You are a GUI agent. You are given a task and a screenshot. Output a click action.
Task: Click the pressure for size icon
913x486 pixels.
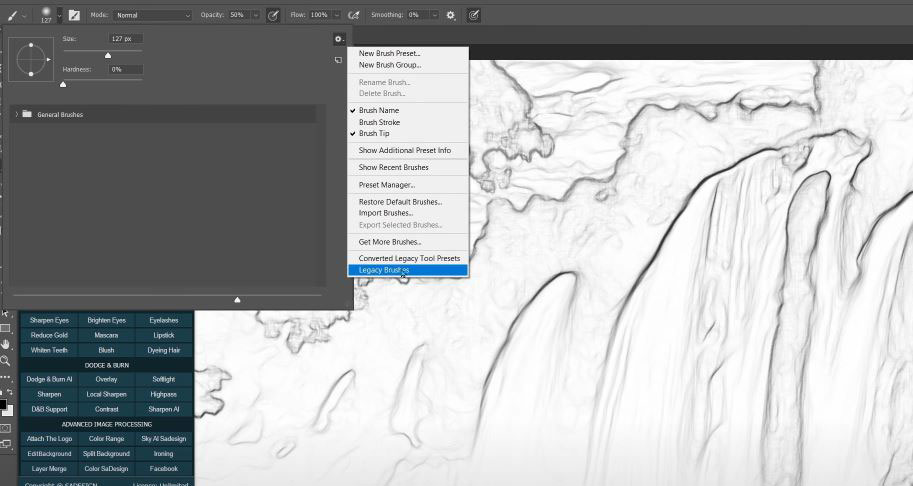click(x=473, y=15)
